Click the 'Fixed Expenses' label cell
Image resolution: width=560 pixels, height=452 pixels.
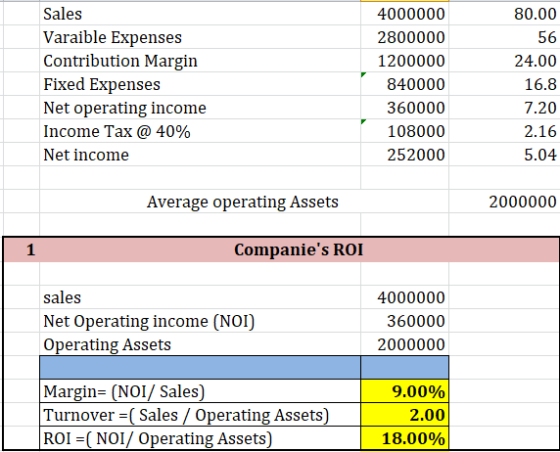(x=200, y=84)
